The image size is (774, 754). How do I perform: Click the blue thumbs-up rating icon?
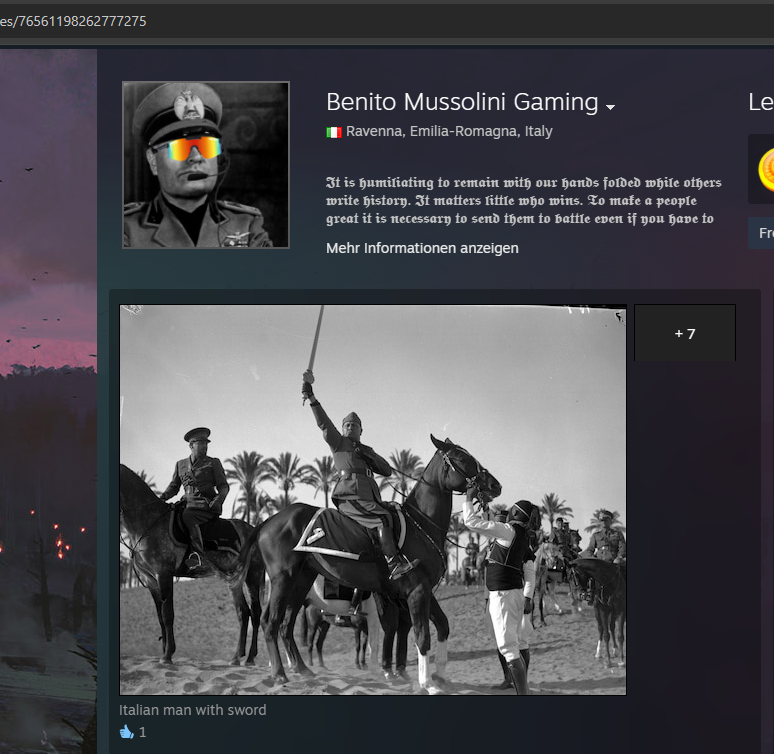[x=126, y=732]
